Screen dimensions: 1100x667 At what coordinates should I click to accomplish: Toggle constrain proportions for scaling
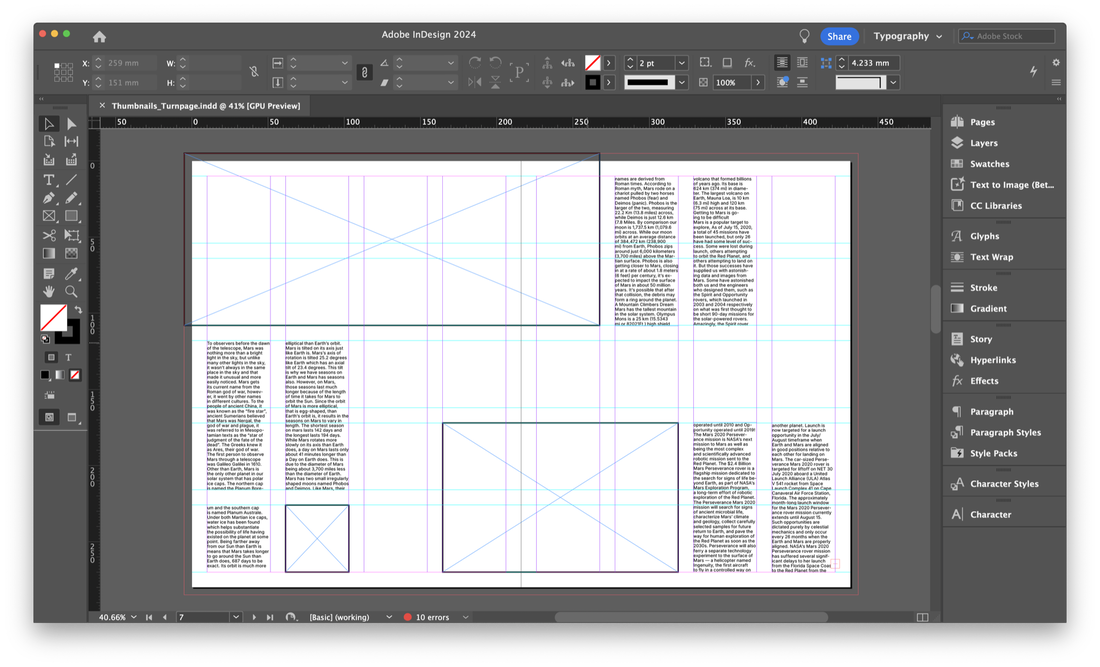tap(364, 72)
